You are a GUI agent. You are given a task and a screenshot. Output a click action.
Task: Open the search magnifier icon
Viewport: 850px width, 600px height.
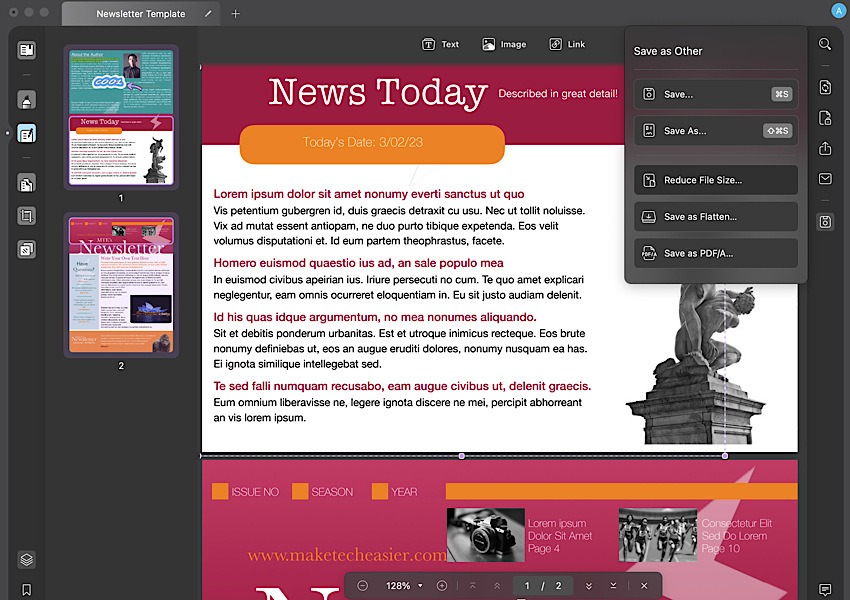[825, 45]
